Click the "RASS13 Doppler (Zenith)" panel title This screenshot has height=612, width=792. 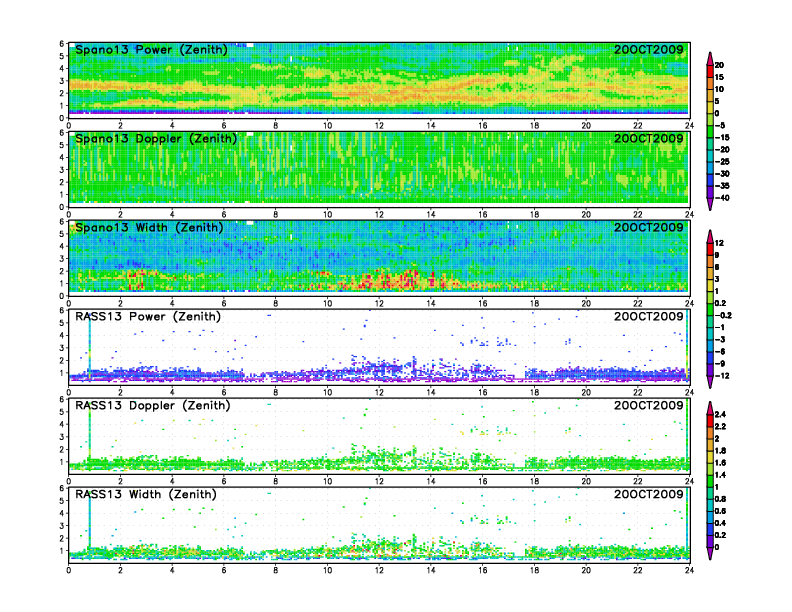[153, 405]
